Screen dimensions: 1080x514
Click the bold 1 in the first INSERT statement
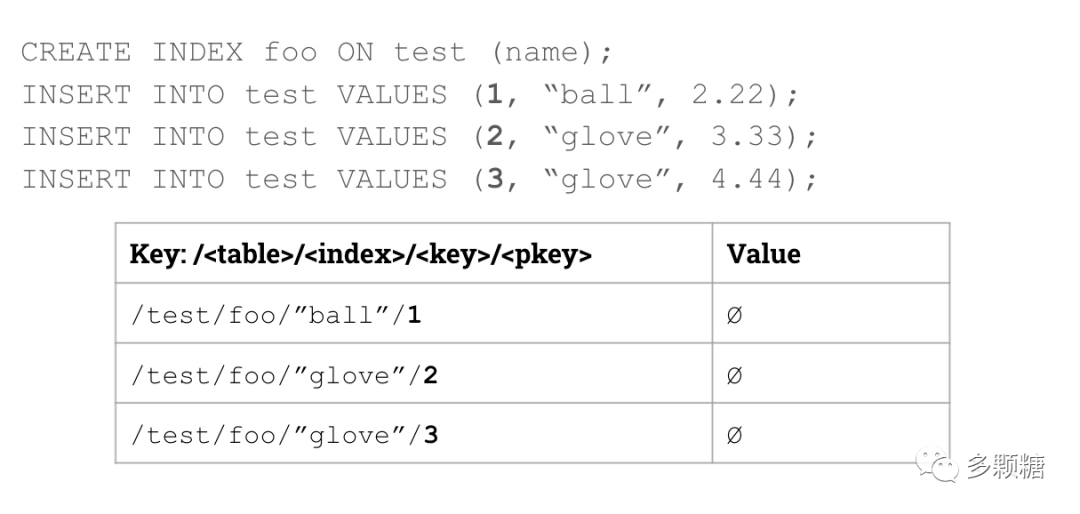coord(494,95)
